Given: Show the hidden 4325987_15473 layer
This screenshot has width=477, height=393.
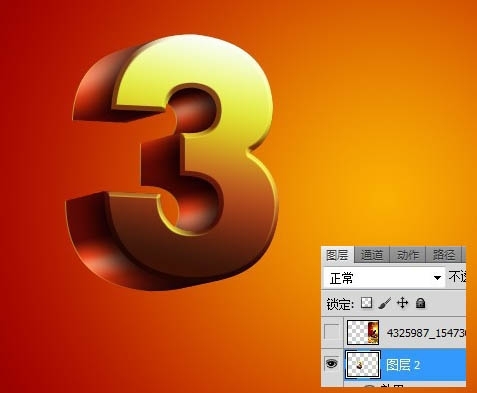Looking at the screenshot, I should tap(331, 332).
